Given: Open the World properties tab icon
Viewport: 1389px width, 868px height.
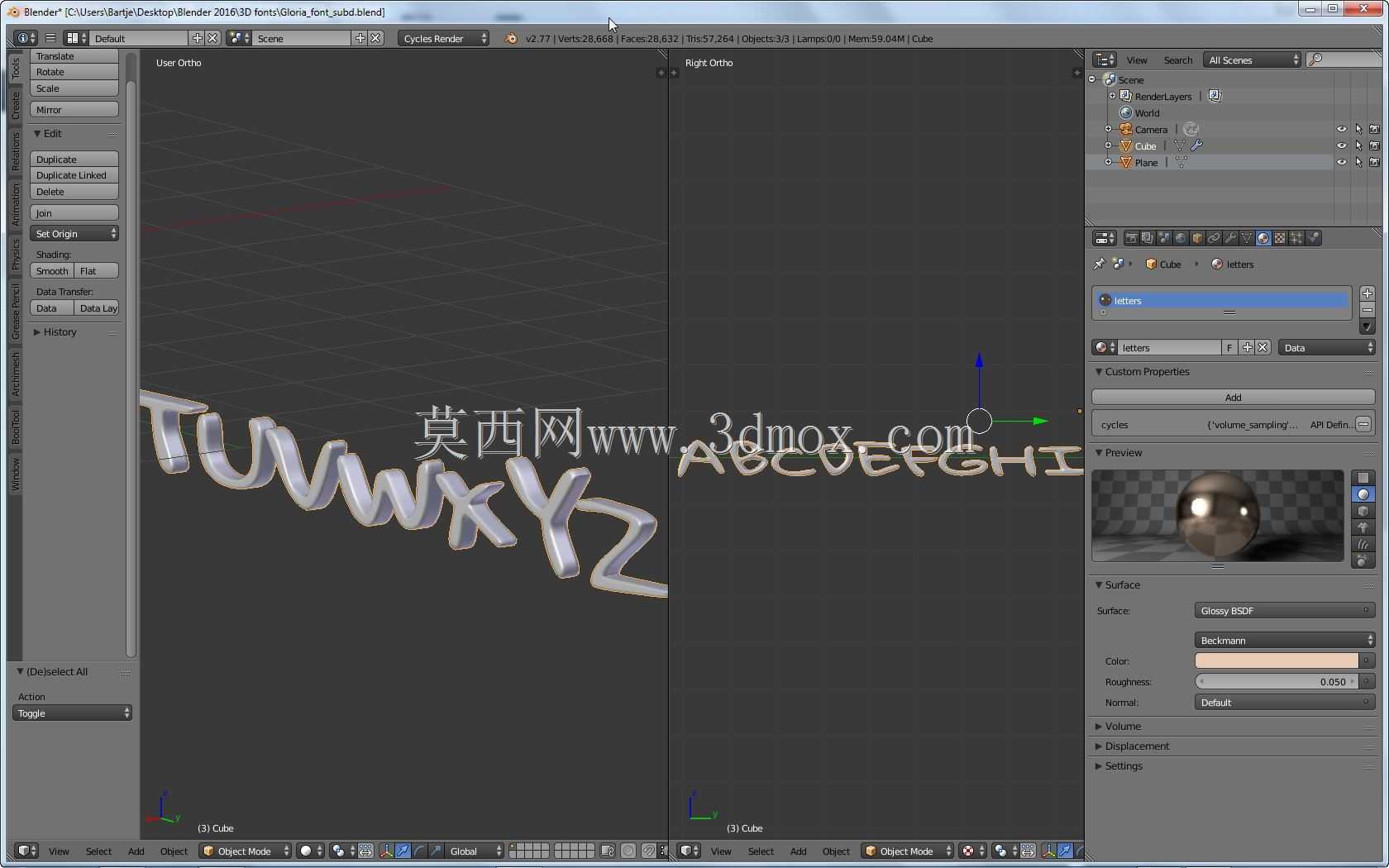Looking at the screenshot, I should pyautogui.click(x=1181, y=238).
